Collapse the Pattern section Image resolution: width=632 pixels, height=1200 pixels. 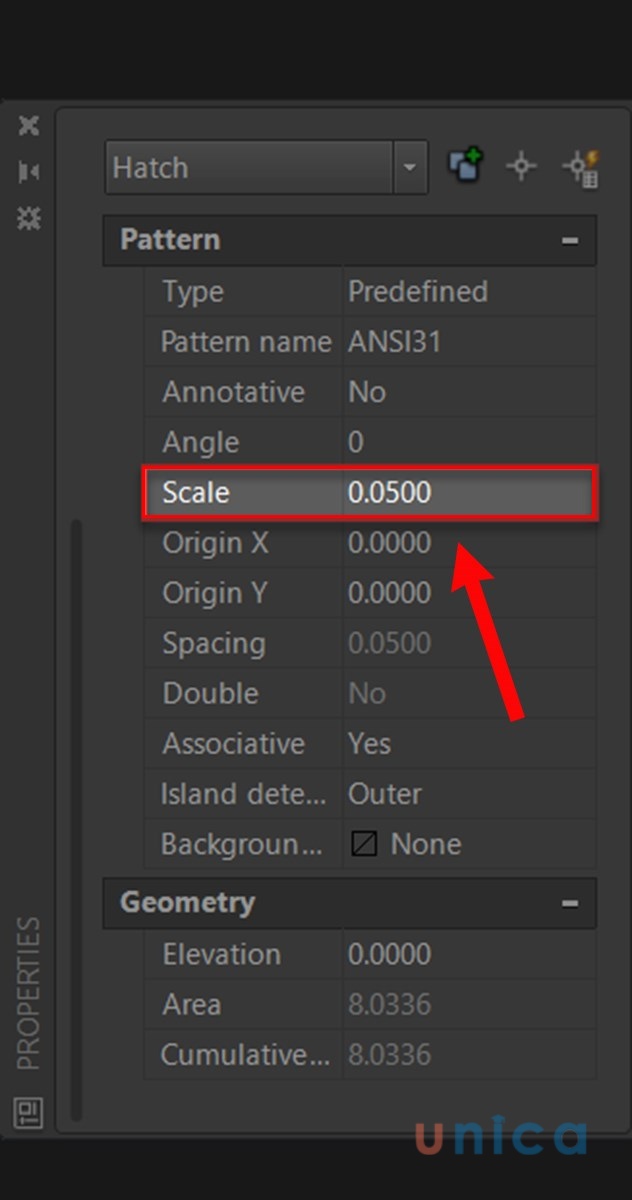[x=570, y=241]
